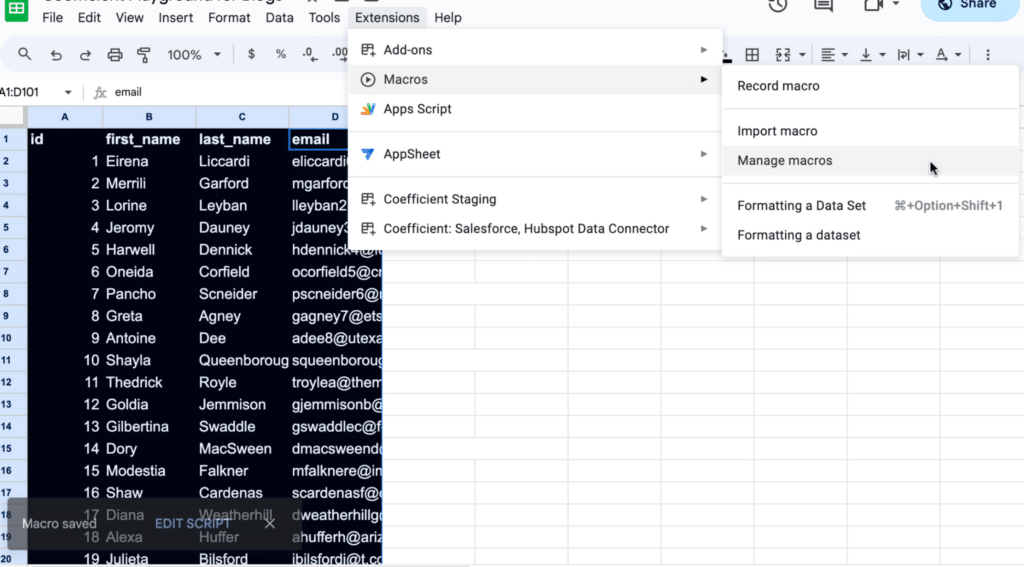Open the more toolbar options menu
Viewport: 1024px width, 567px height.
987,55
